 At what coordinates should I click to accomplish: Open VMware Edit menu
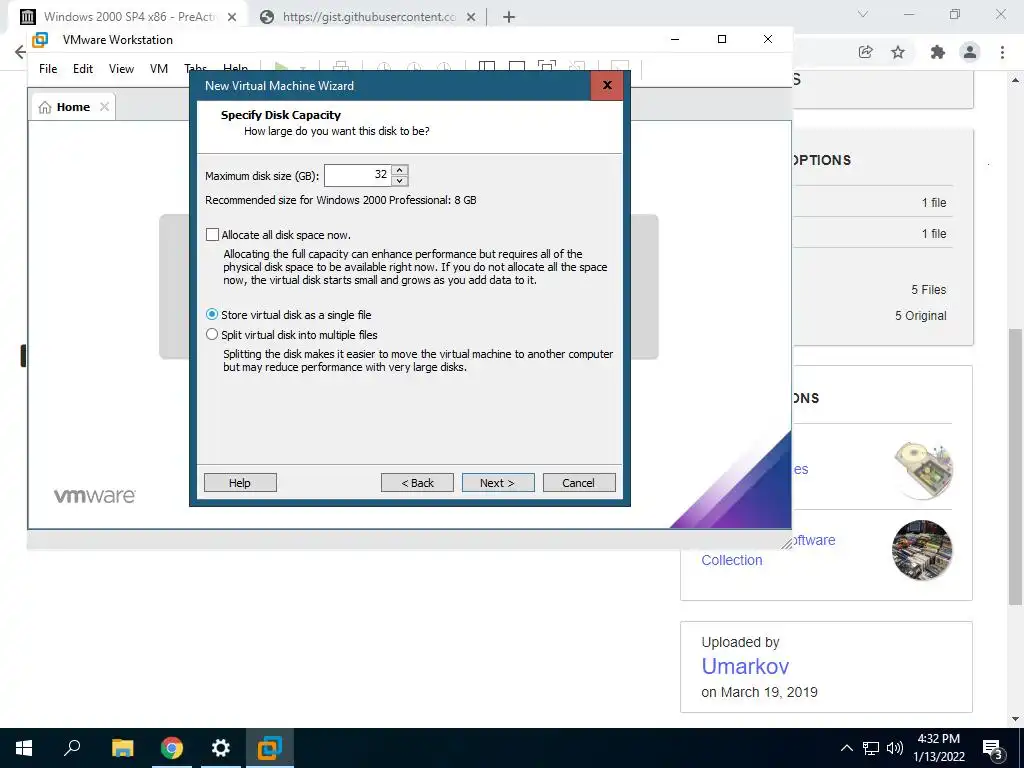tap(83, 69)
